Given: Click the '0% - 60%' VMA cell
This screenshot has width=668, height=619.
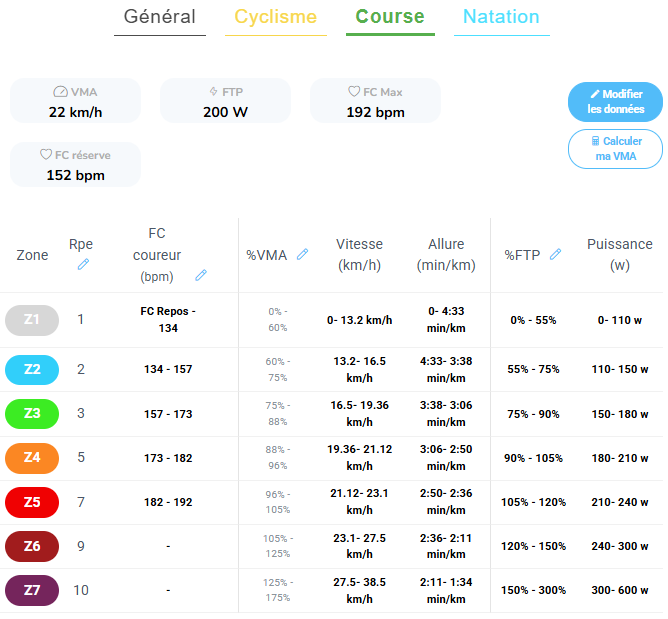Looking at the screenshot, I should pos(278,320).
